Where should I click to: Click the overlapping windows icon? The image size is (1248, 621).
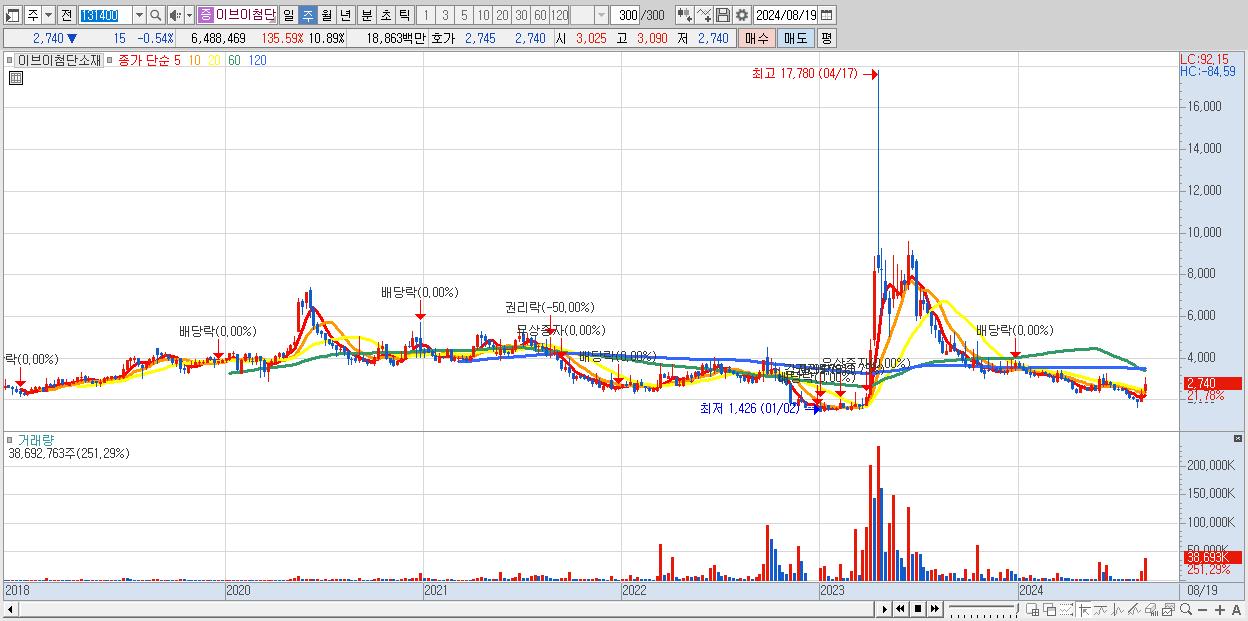point(1050,609)
